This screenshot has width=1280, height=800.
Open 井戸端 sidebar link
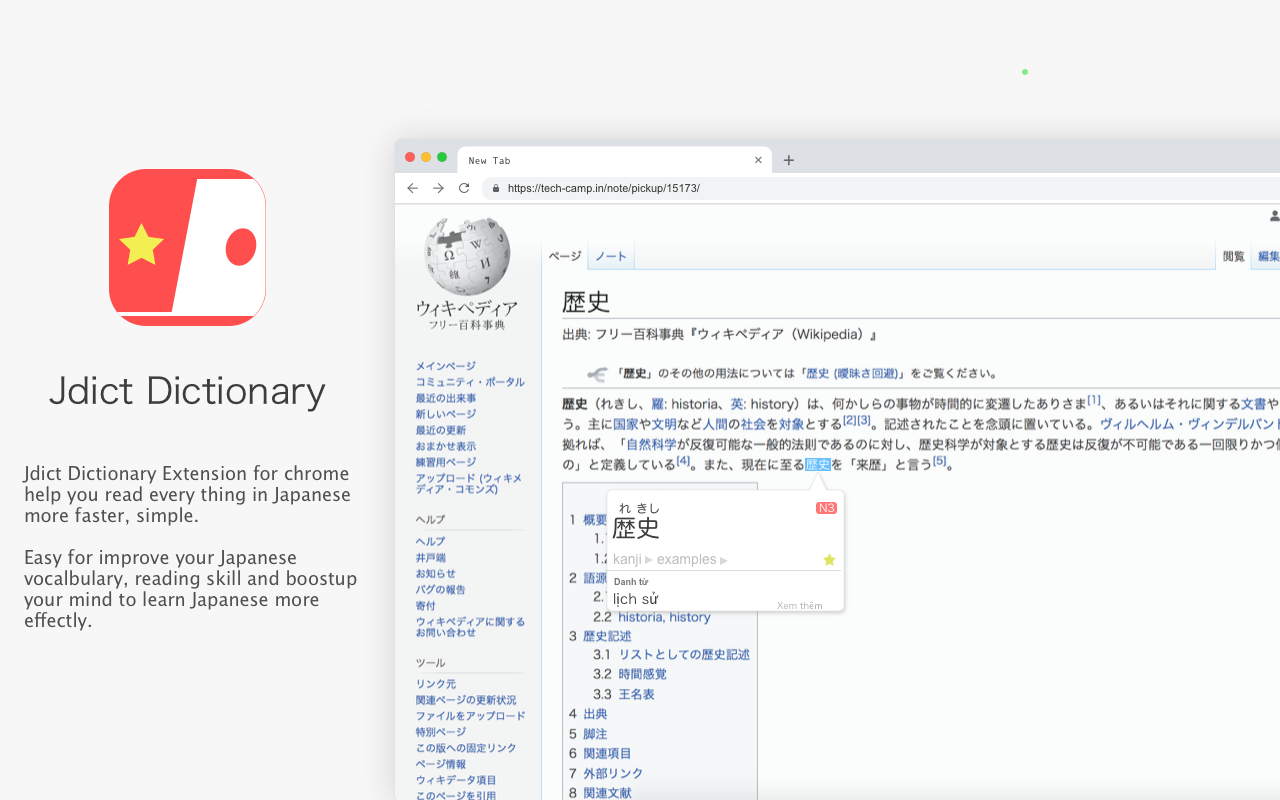(x=431, y=557)
